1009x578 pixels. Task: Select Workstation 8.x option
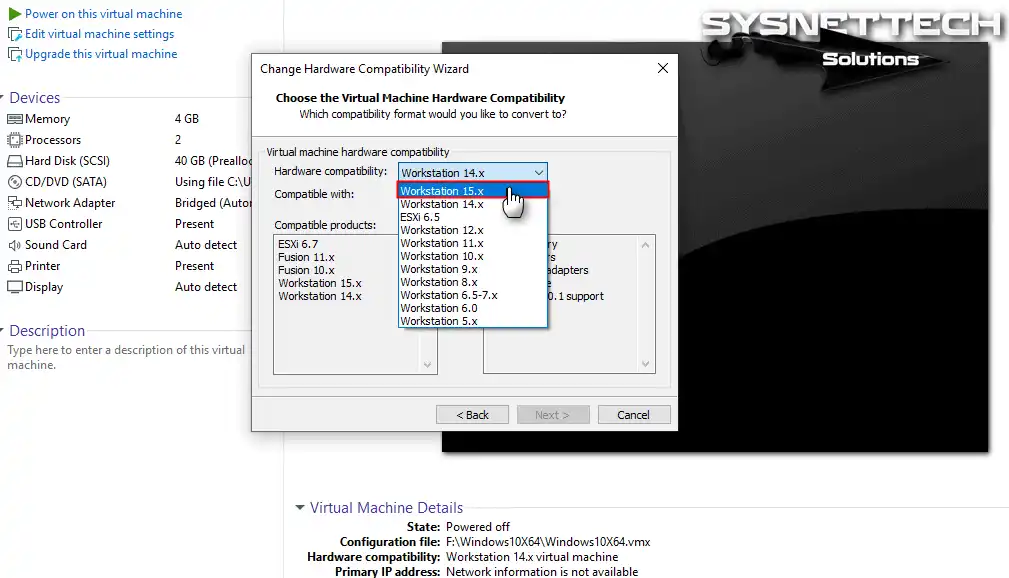[x=473, y=282]
